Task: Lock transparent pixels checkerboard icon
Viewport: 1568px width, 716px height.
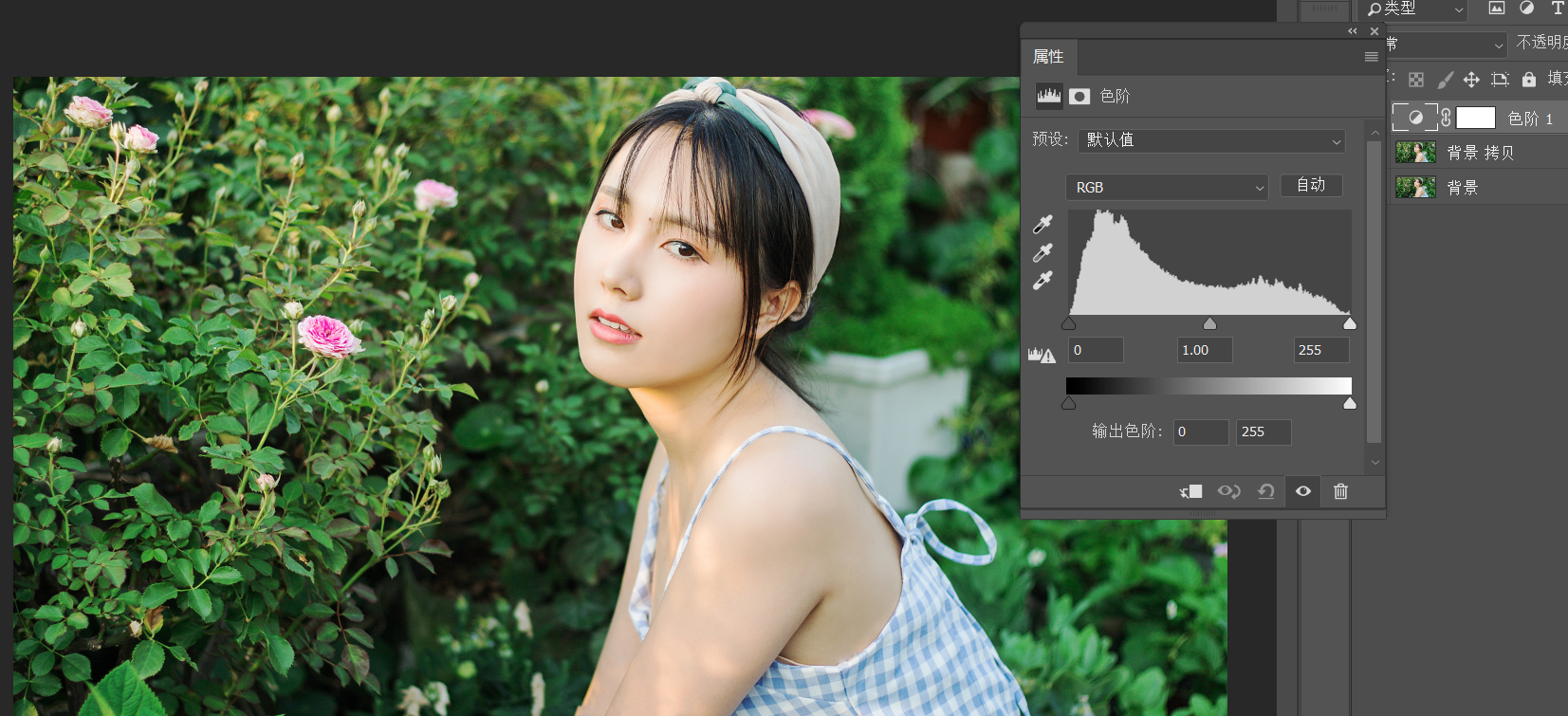Action: click(x=1416, y=80)
